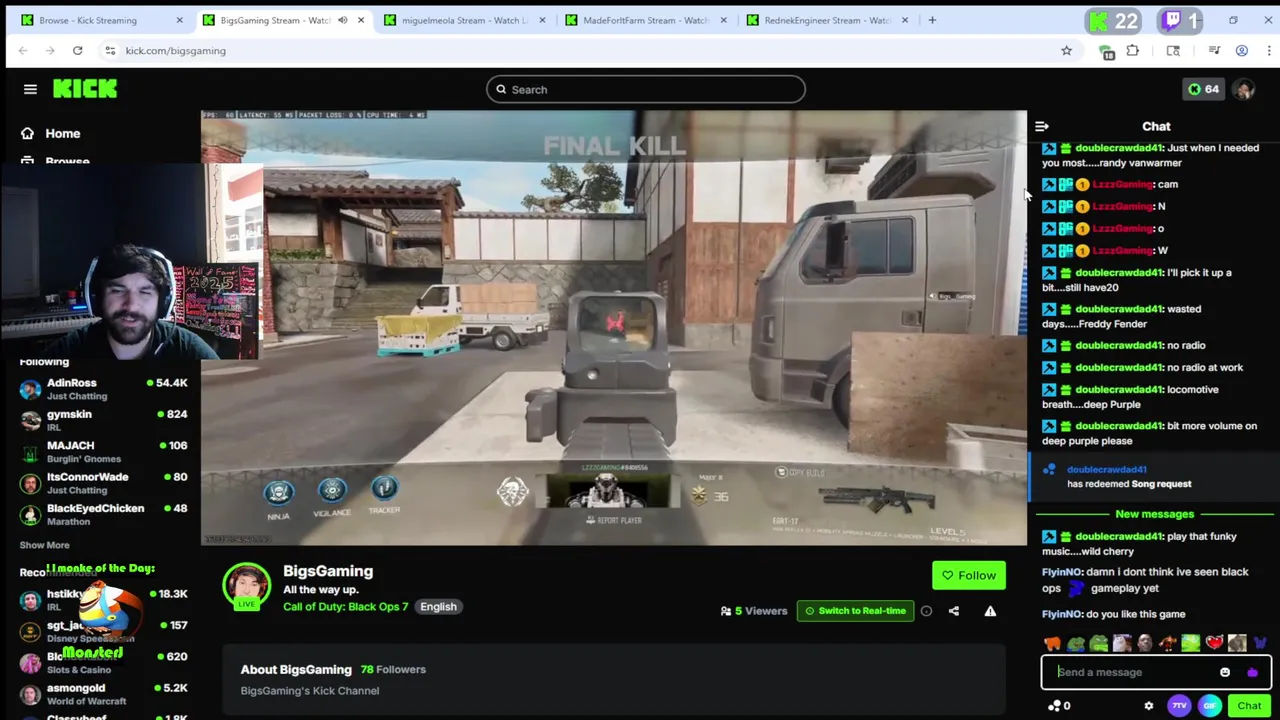The image size is (1280, 720).
Task: Switch to Real-time playback
Action: click(855, 610)
